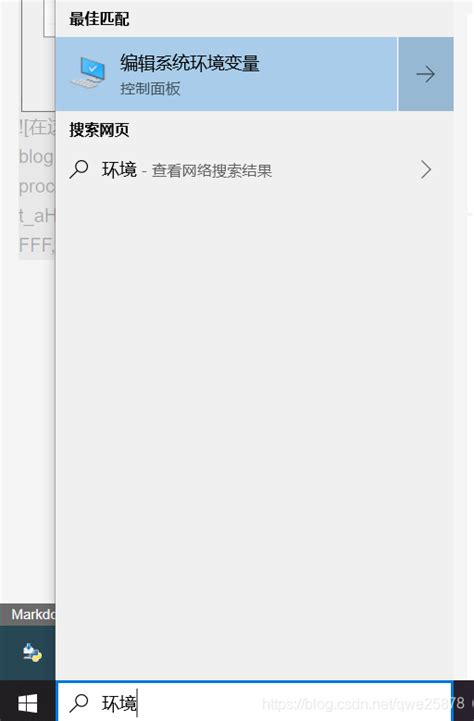Click the magnifier icon in taskbar search box
Image resolution: width=474 pixels, height=721 pixels.
tap(79, 703)
